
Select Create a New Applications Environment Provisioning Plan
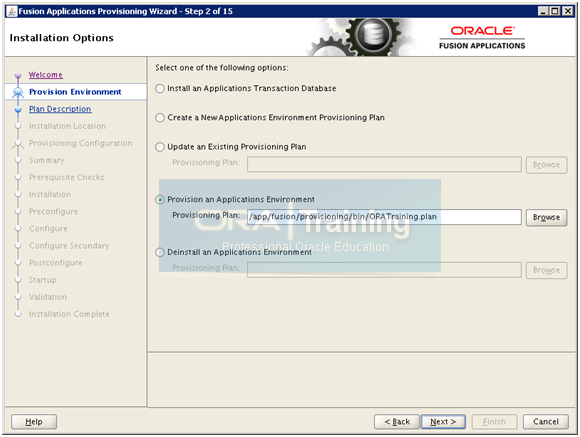coord(160,118)
